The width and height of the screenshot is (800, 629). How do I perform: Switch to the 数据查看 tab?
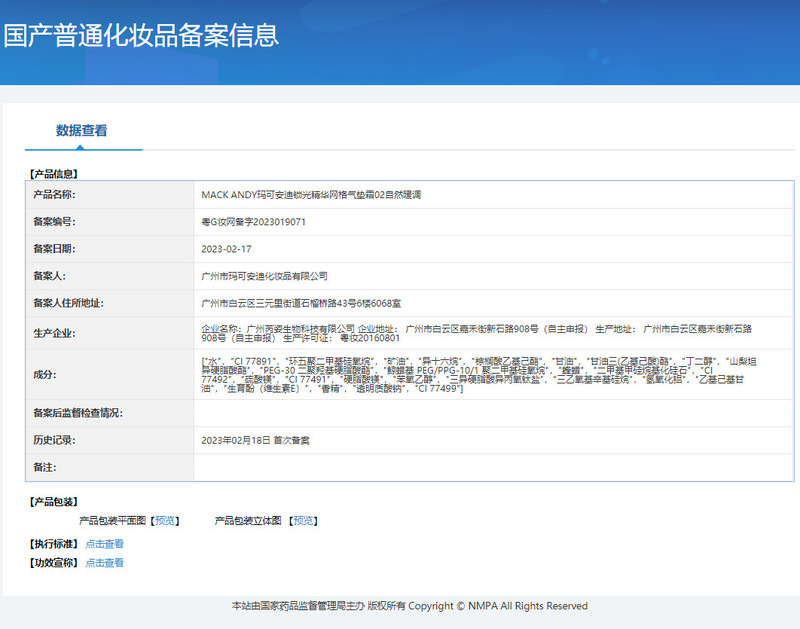(x=82, y=131)
